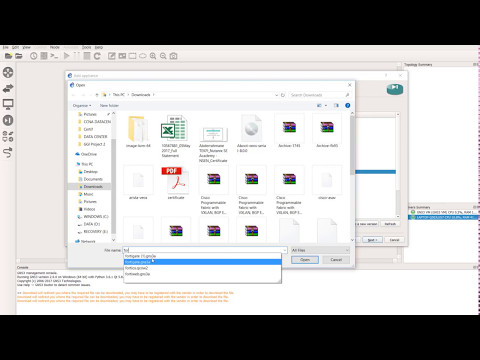This screenshot has height=360, width=480.
Task: Open the Help menu in GNS3
Action: pyautogui.click(x=99, y=47)
